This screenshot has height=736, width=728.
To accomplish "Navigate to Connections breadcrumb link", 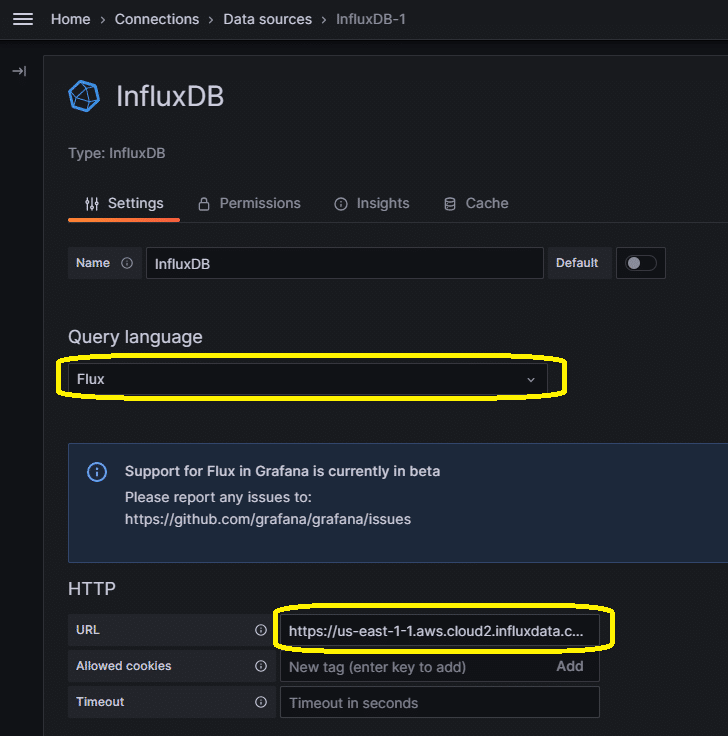I will [157, 19].
